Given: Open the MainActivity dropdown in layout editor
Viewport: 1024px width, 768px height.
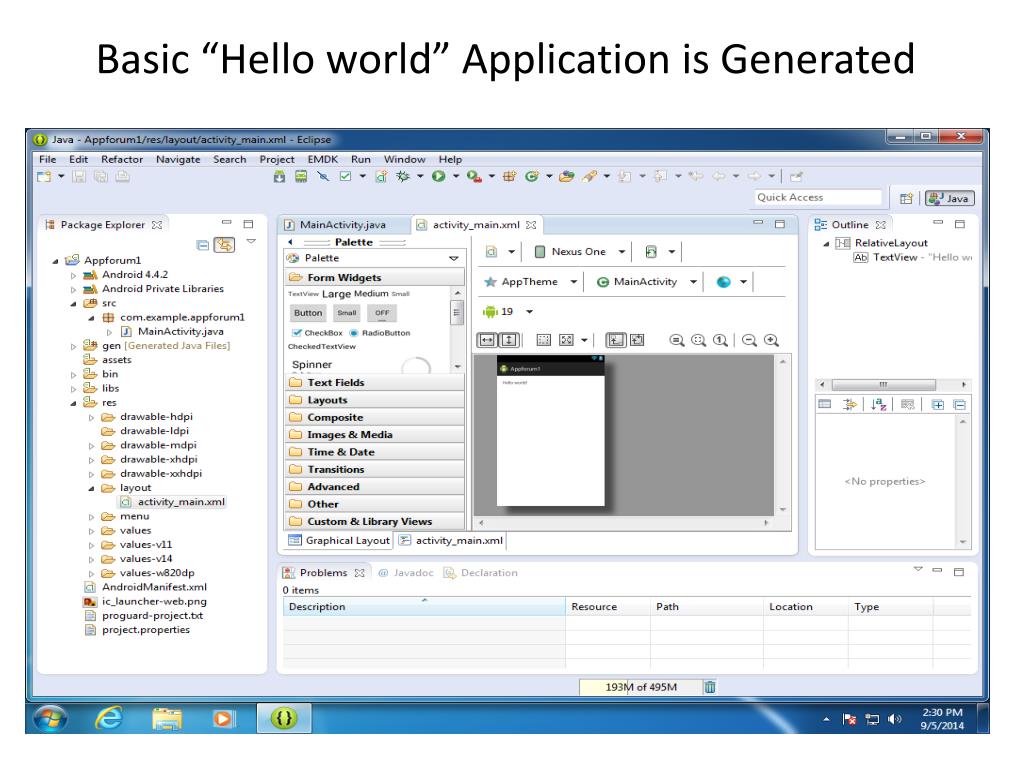Looking at the screenshot, I should [647, 282].
